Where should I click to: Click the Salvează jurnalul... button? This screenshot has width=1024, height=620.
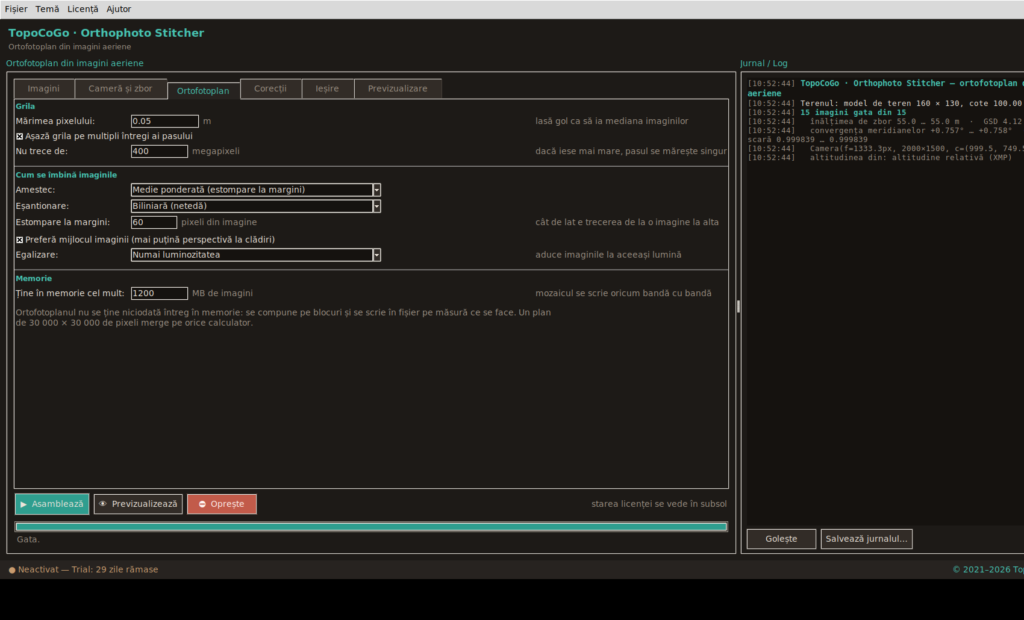867,539
